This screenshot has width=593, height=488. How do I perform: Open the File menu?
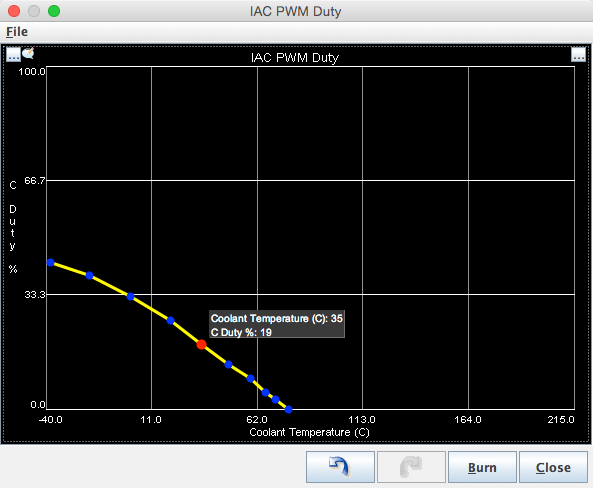pos(17,32)
